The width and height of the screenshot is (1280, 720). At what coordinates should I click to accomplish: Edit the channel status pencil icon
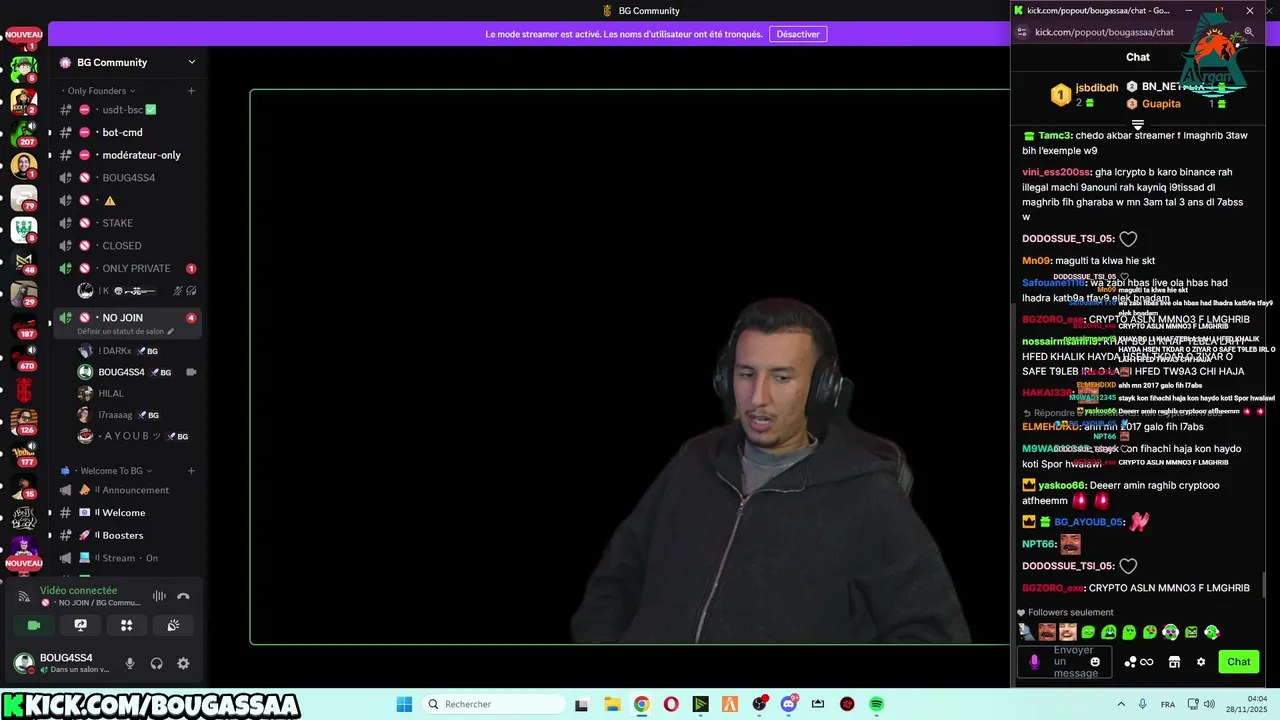pyautogui.click(x=171, y=331)
